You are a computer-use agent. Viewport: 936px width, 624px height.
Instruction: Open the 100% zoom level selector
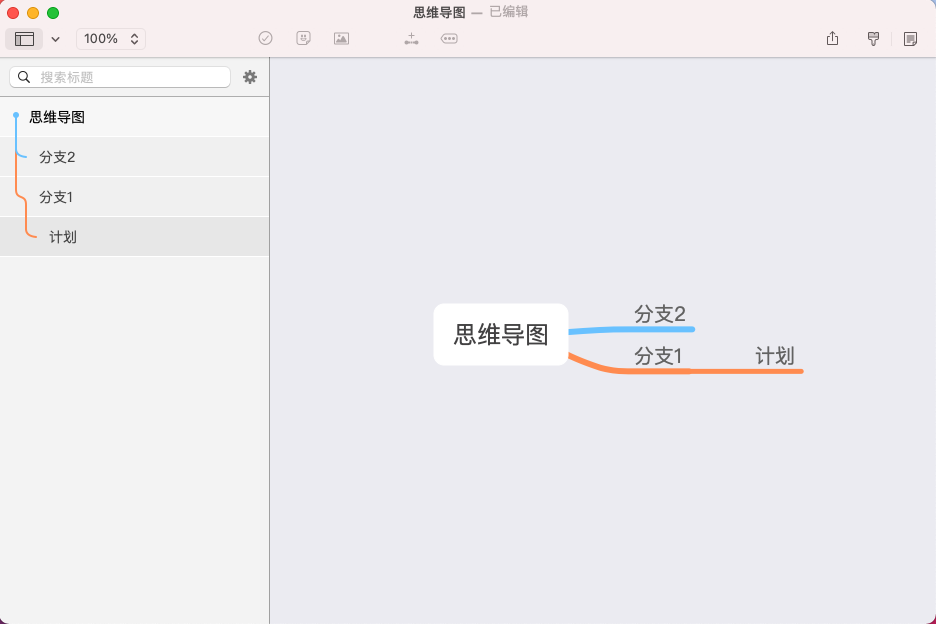point(111,39)
